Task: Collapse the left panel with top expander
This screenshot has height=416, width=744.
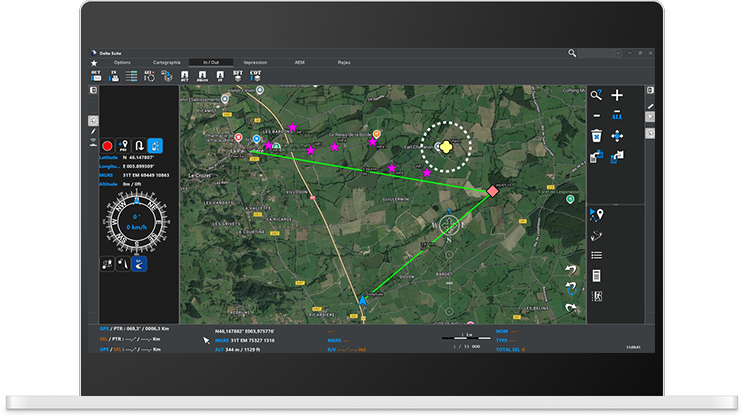Action: (x=93, y=91)
